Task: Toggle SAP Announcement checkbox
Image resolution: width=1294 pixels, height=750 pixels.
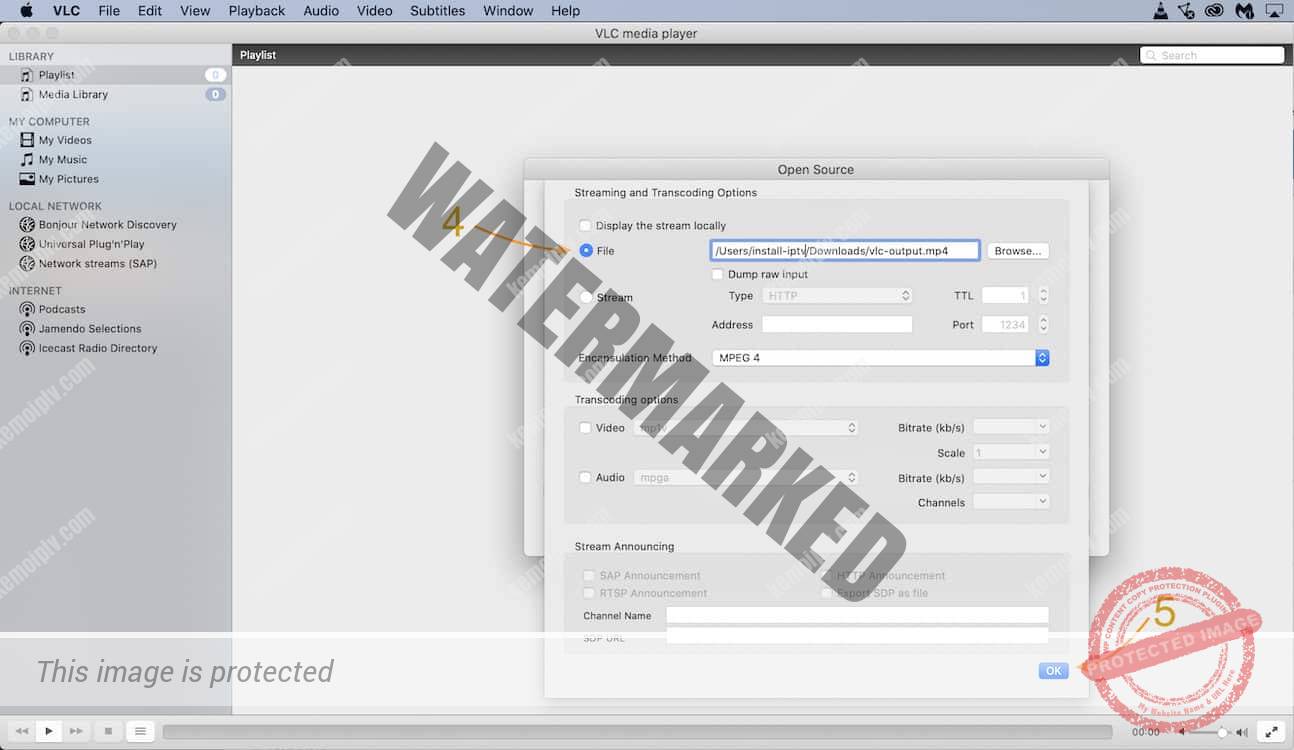Action: 589,576
